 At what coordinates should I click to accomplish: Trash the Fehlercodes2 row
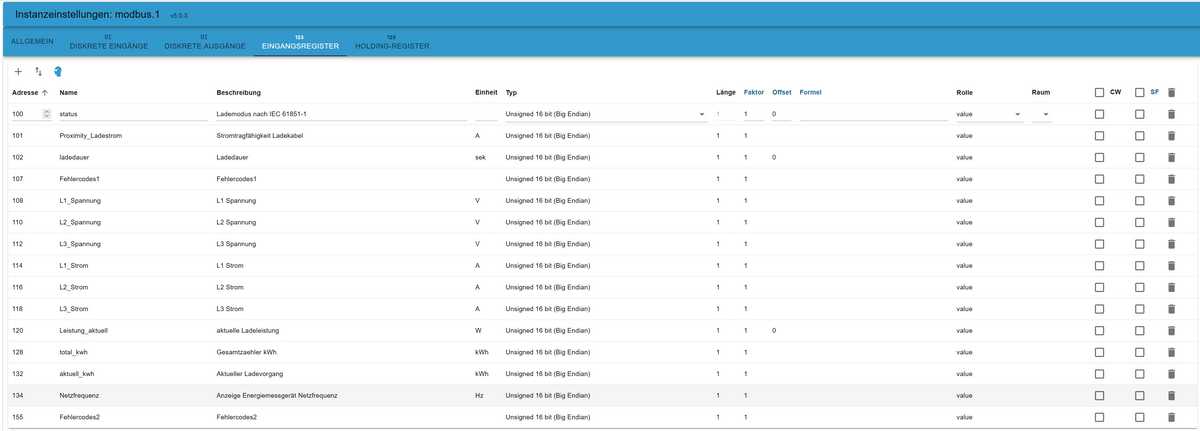point(1172,416)
